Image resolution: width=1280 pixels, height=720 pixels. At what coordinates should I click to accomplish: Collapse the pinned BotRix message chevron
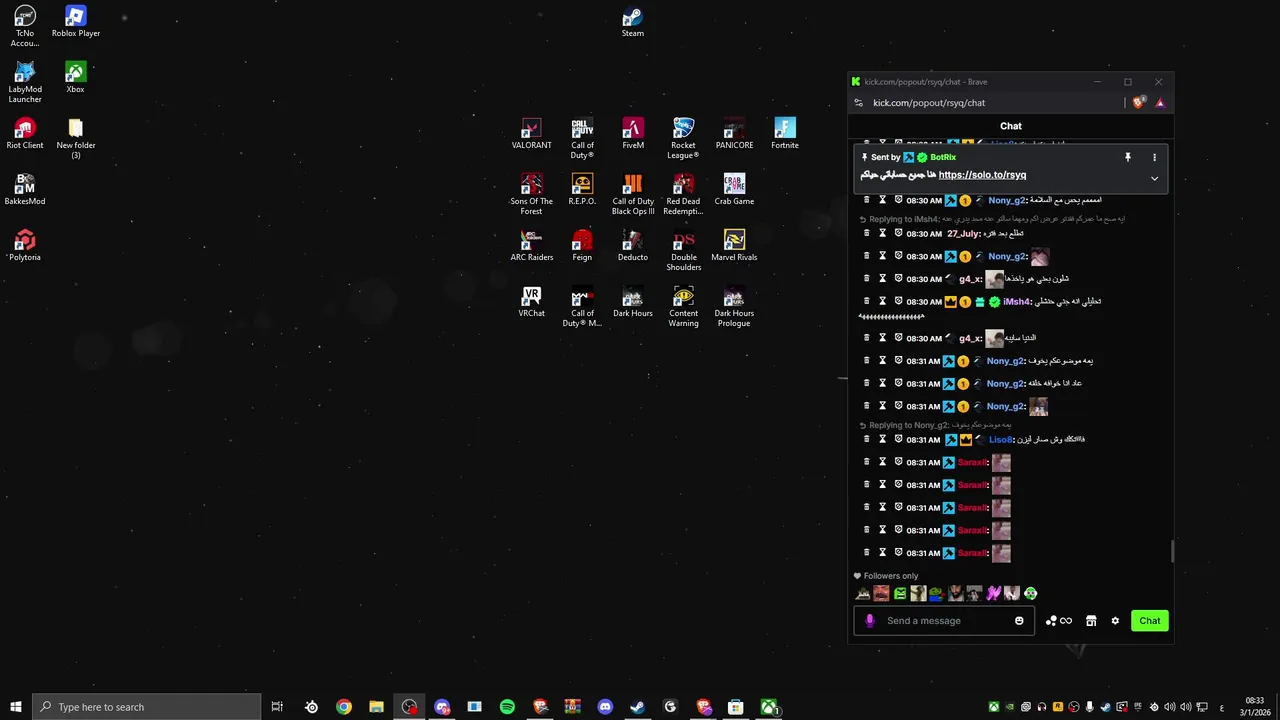click(x=1154, y=178)
